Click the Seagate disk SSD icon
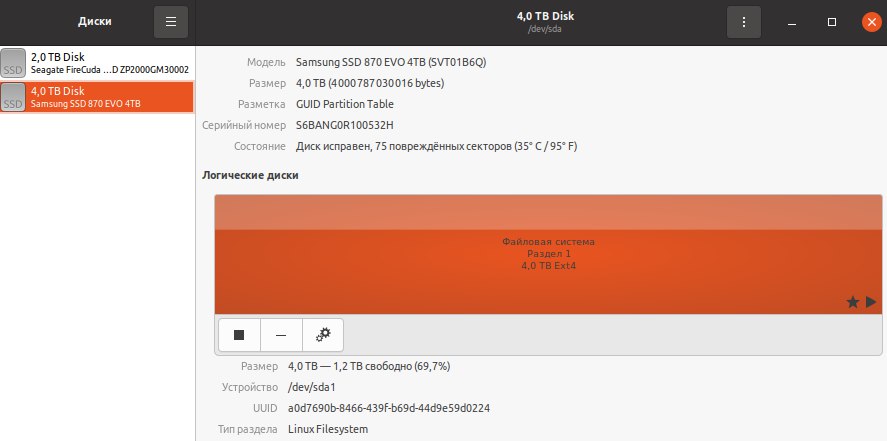887x441 pixels. 13,63
